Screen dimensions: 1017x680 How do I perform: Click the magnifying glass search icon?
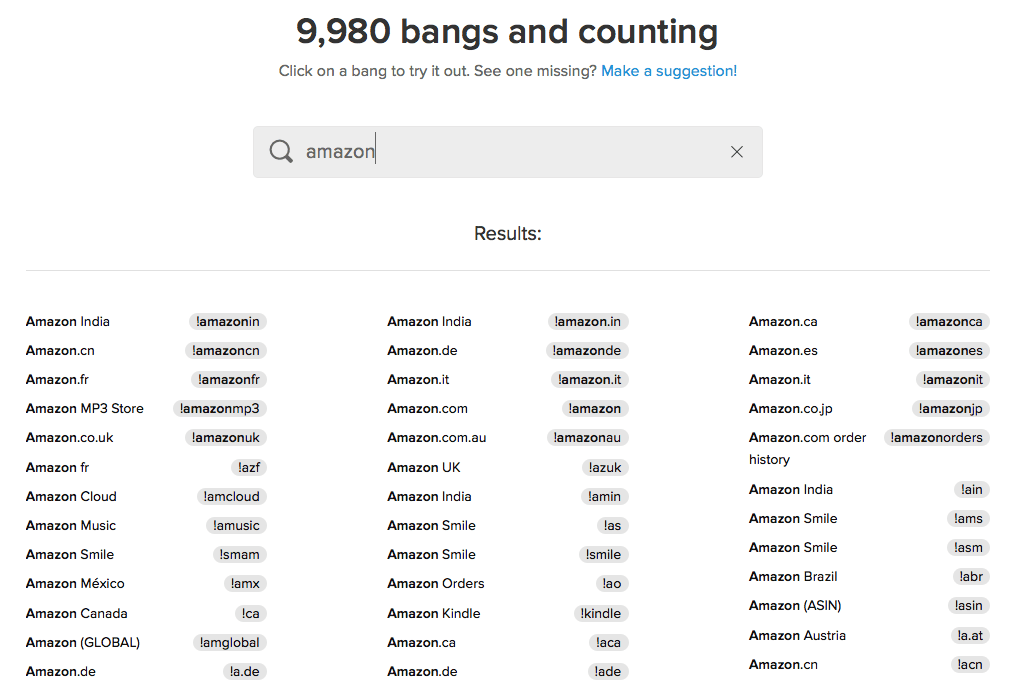(281, 151)
